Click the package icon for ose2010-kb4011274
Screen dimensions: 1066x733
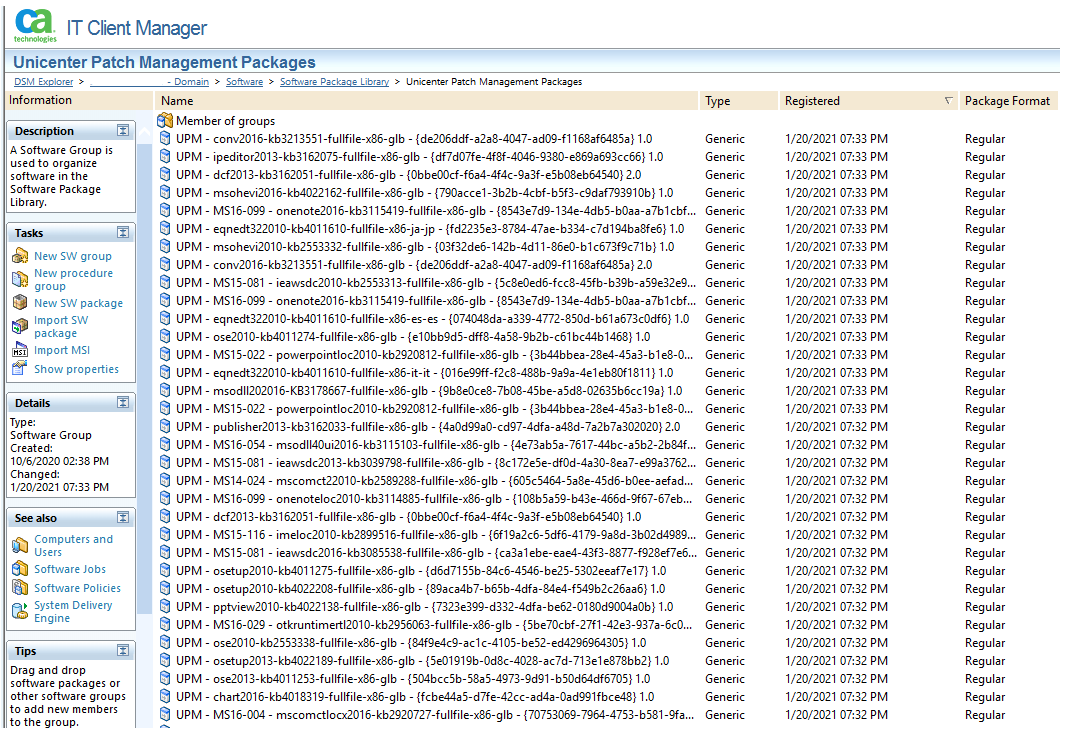(165, 337)
